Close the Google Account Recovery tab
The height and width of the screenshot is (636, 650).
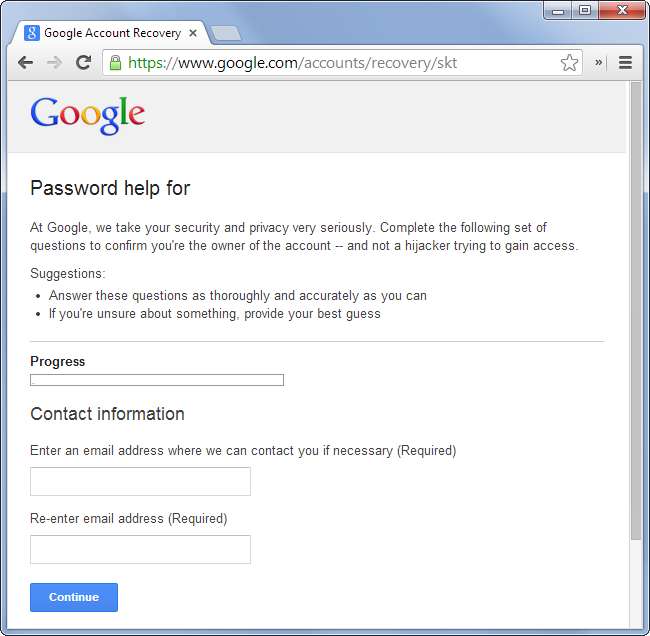click(x=193, y=33)
